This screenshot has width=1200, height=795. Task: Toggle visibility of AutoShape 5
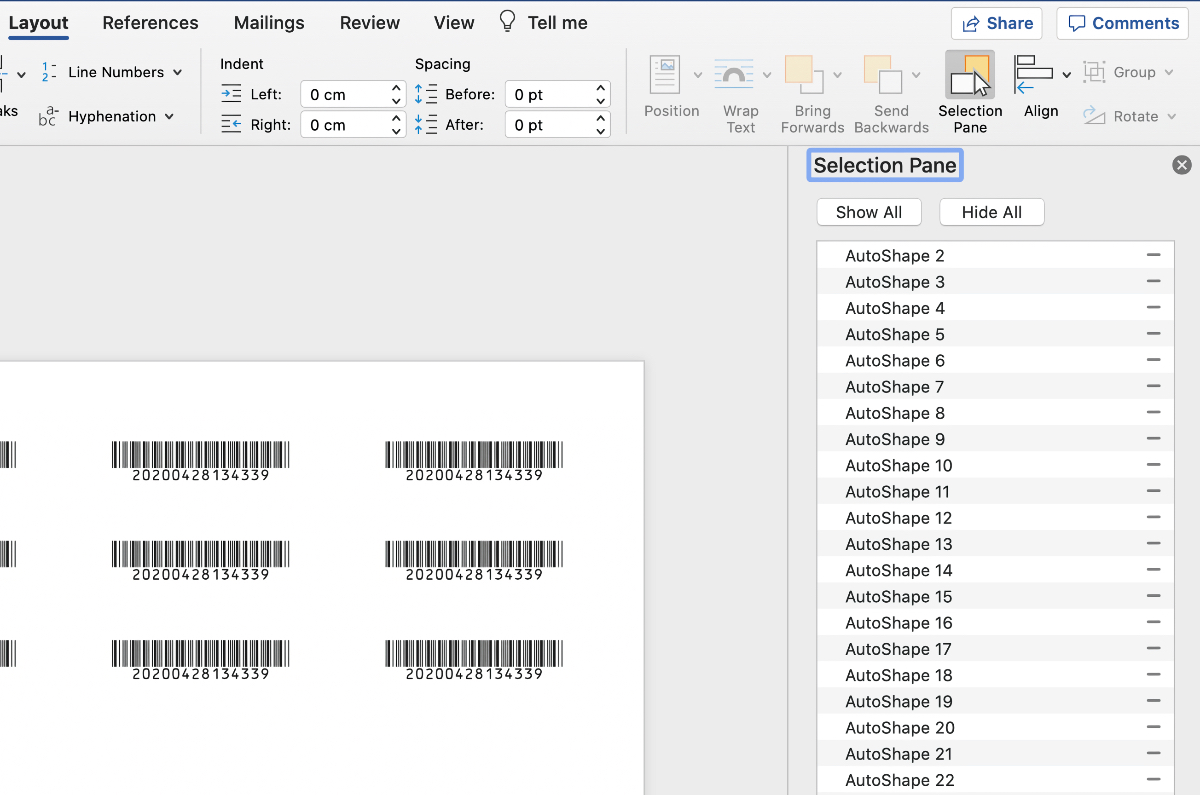pyautogui.click(x=1154, y=334)
